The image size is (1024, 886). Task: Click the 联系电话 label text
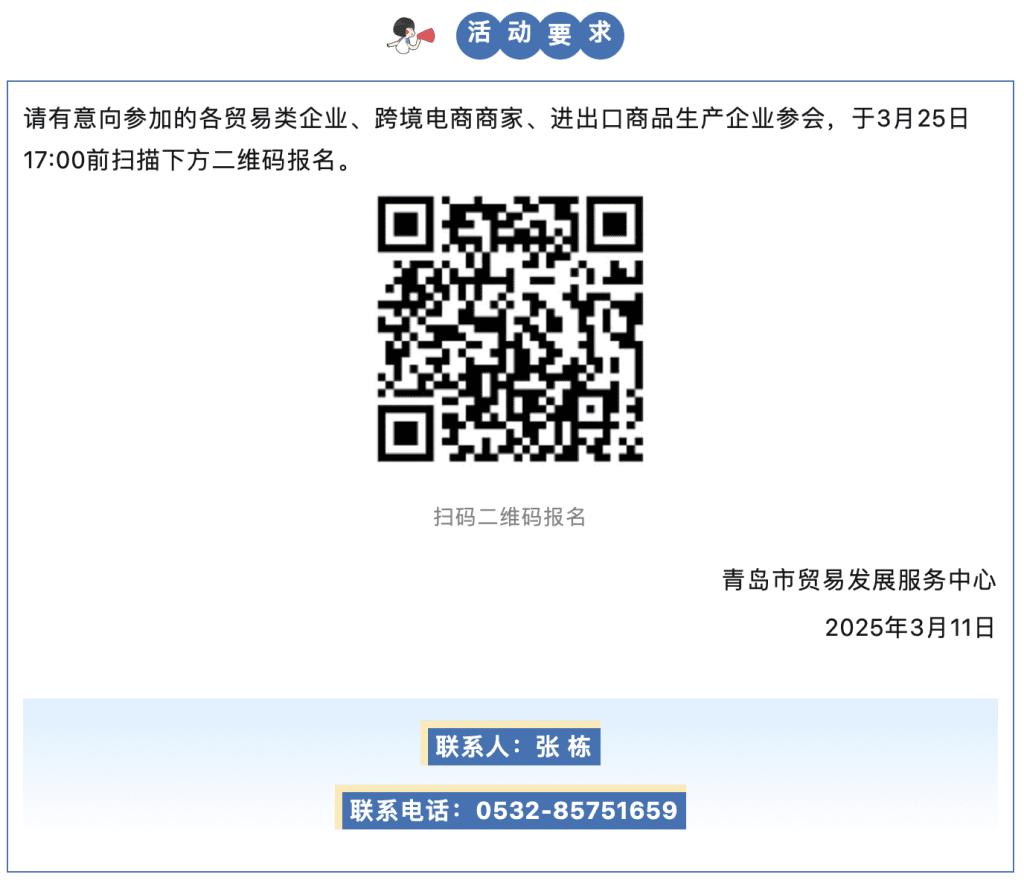pyautogui.click(x=400, y=810)
